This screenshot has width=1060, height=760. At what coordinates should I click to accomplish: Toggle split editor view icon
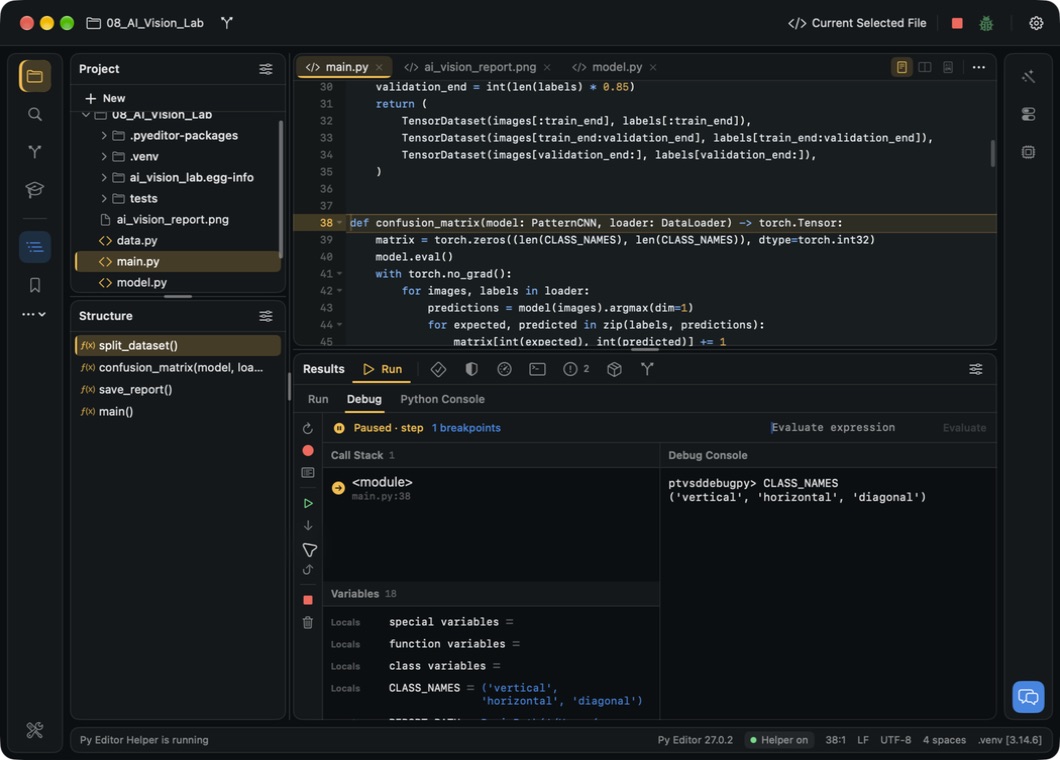(925, 67)
